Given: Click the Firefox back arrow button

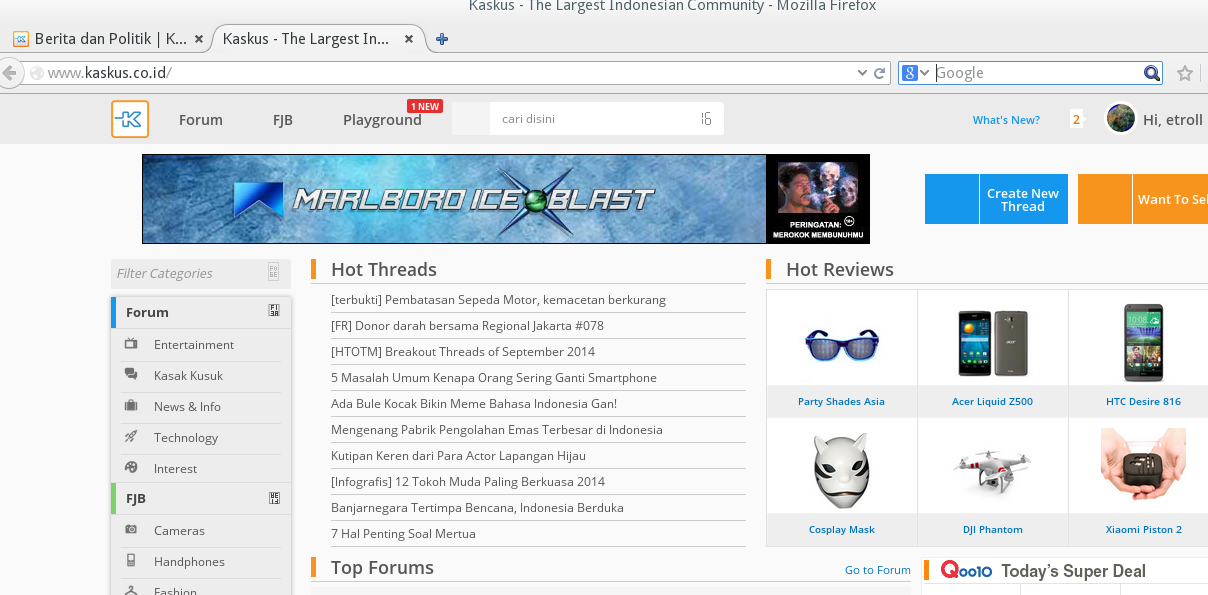Looking at the screenshot, I should click(8, 73).
